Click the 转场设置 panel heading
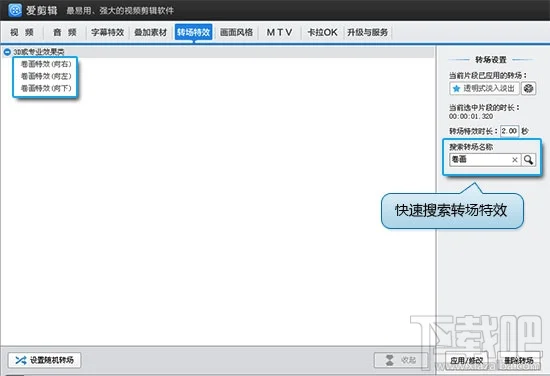550x376 pixels. point(491,60)
